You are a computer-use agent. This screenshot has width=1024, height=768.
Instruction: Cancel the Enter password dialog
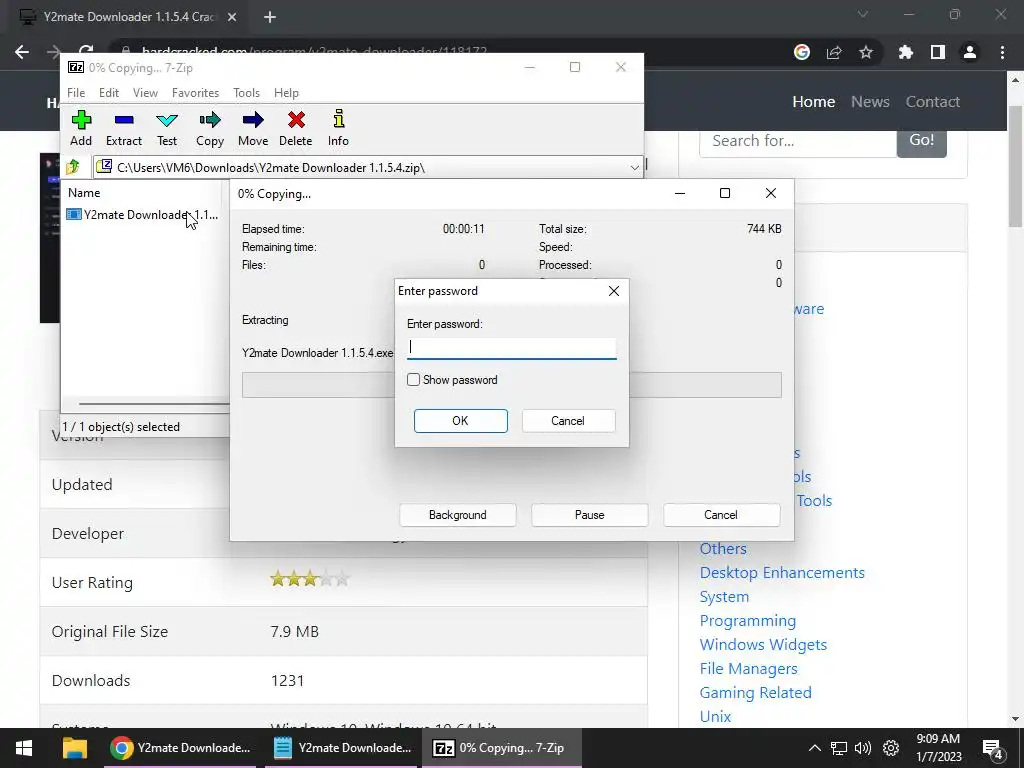click(568, 421)
